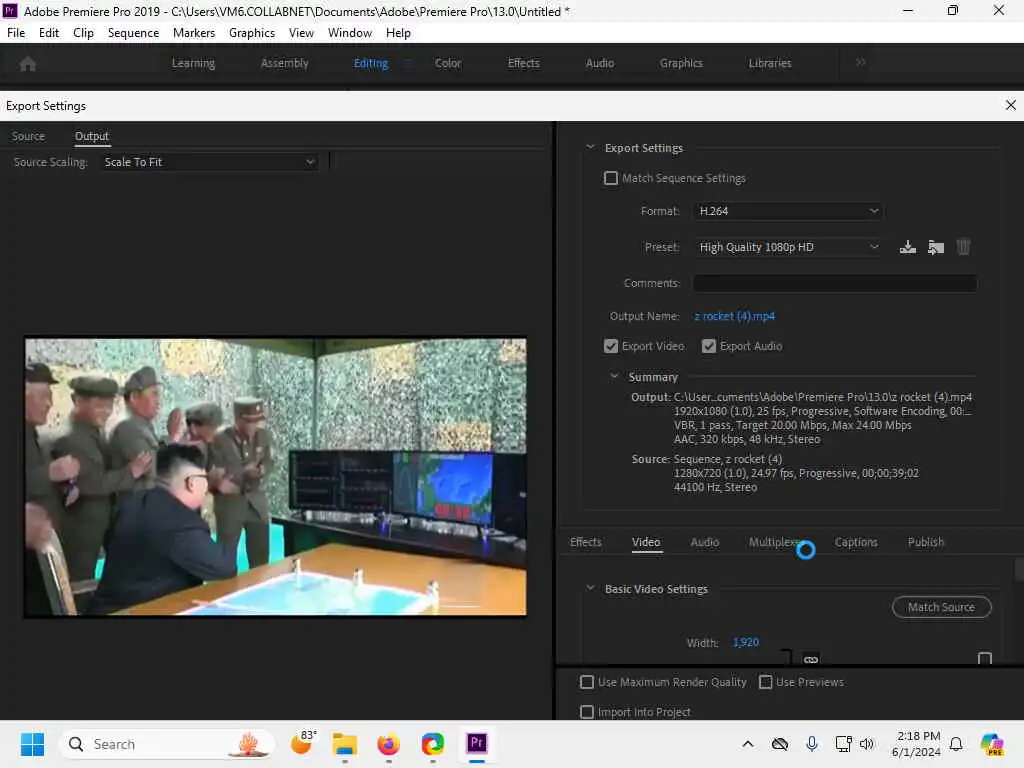
Task: Click the Windows taskbar Search box
Action: point(167,744)
